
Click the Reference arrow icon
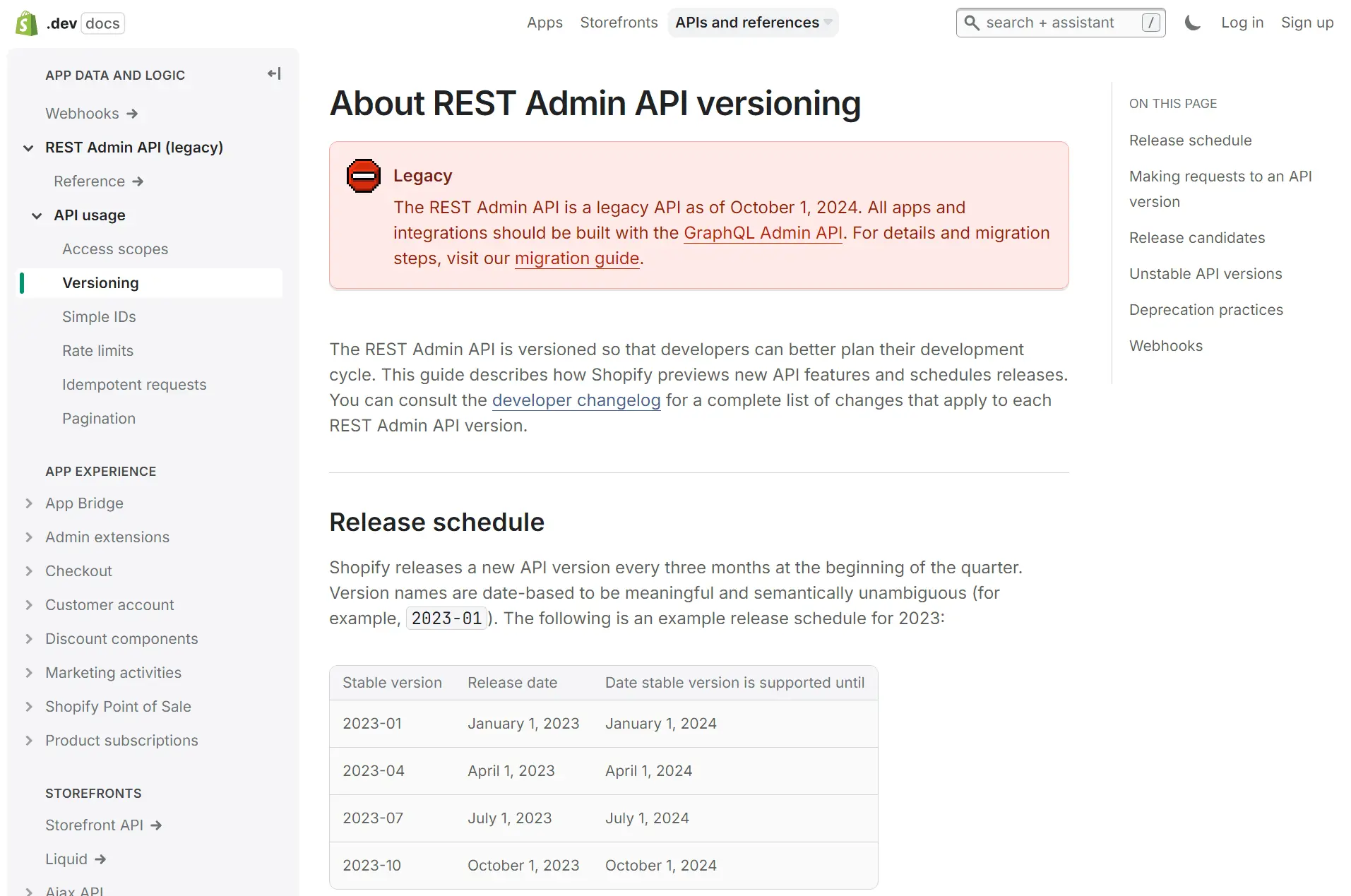[x=138, y=181]
